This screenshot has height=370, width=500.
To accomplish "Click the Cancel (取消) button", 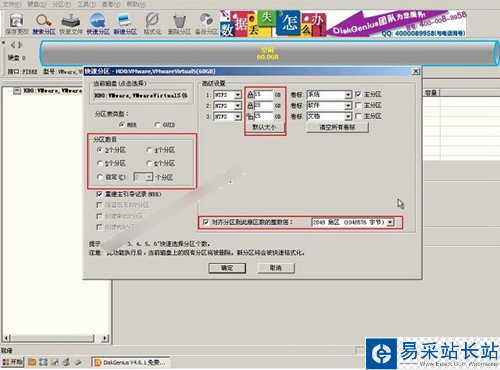I will pos(276,268).
